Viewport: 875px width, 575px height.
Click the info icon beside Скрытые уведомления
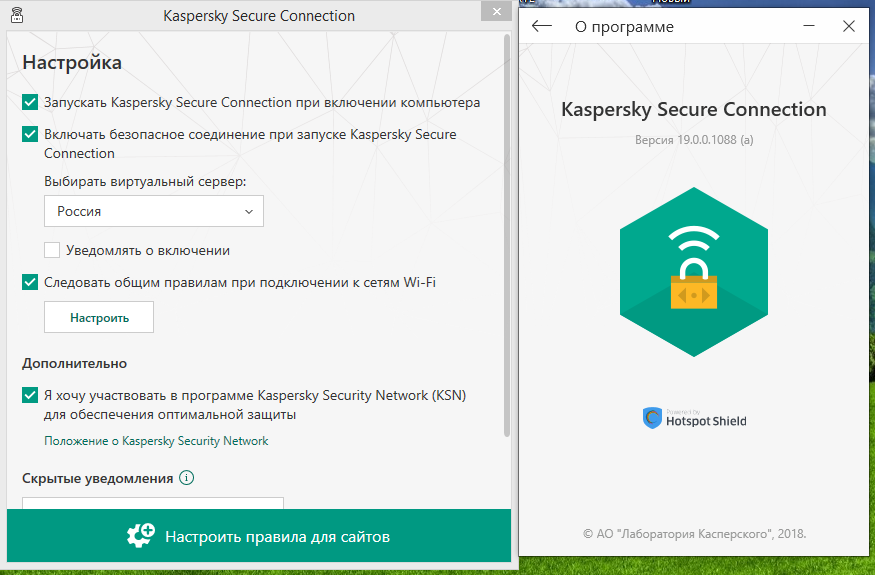pyautogui.click(x=186, y=478)
